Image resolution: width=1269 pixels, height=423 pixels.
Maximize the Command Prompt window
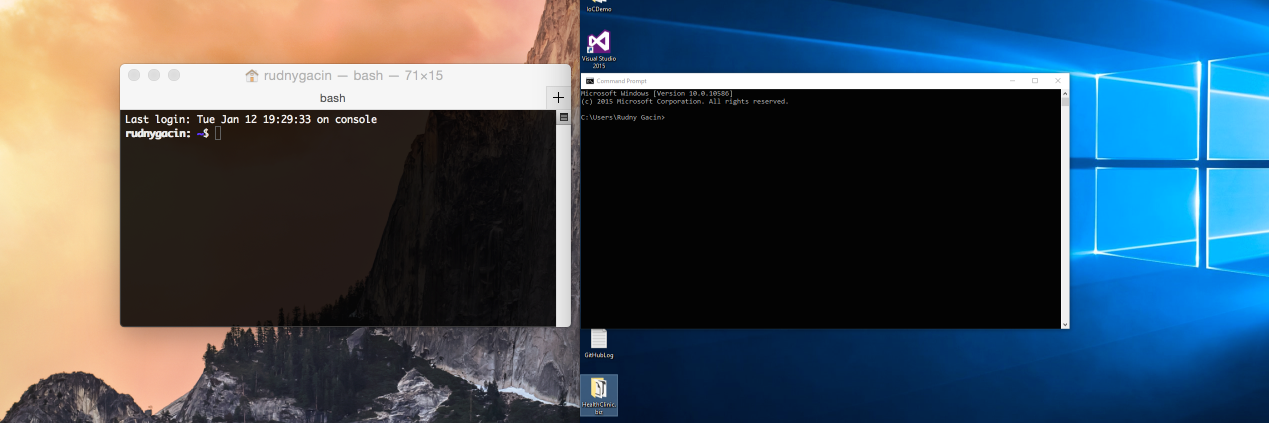[1035, 80]
